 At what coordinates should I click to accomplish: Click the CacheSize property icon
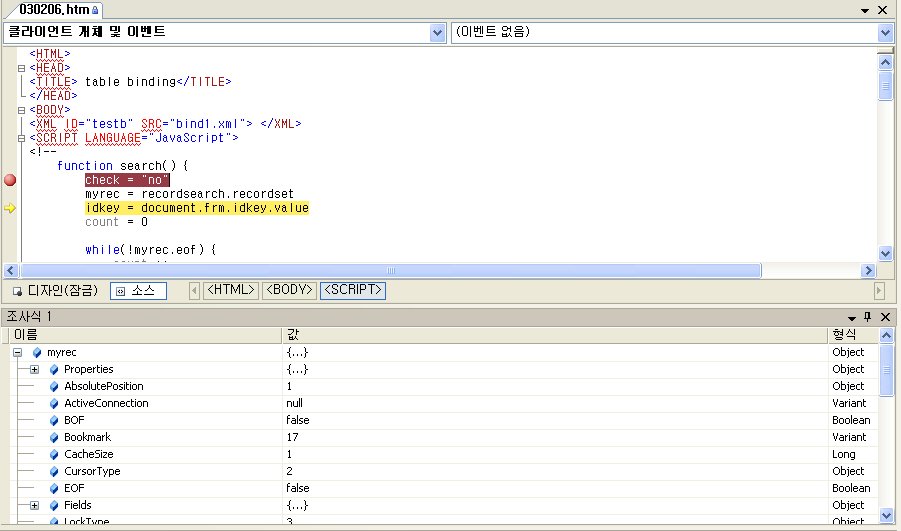(54, 454)
